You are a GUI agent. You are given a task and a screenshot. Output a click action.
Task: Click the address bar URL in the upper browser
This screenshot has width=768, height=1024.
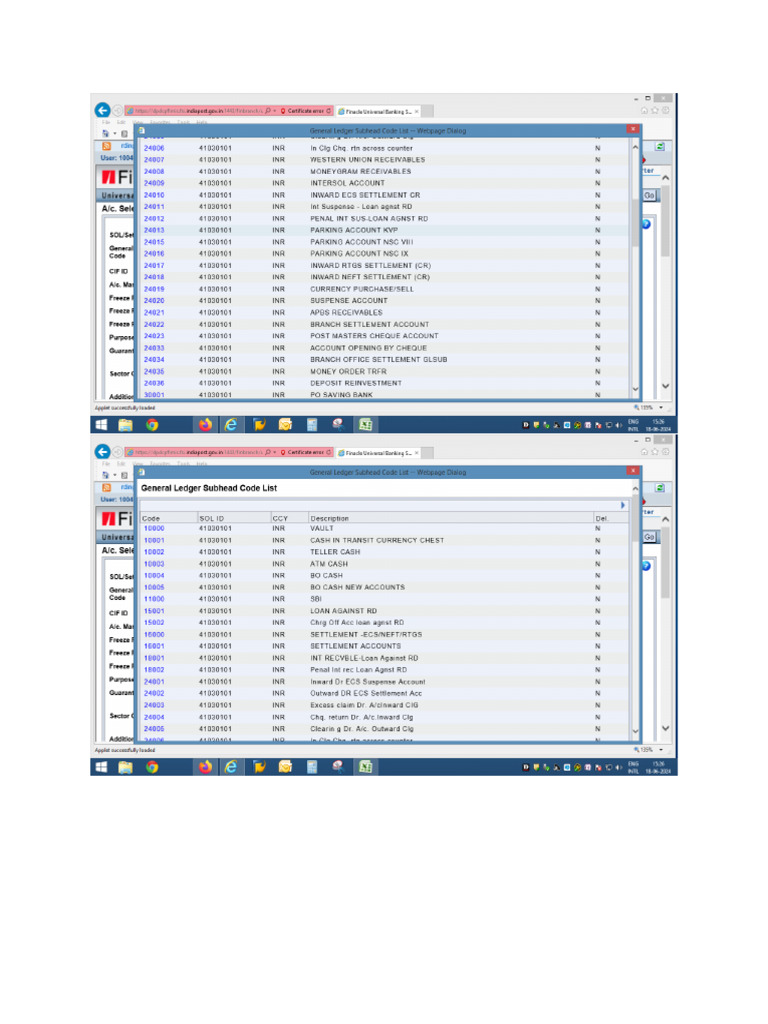click(x=199, y=111)
